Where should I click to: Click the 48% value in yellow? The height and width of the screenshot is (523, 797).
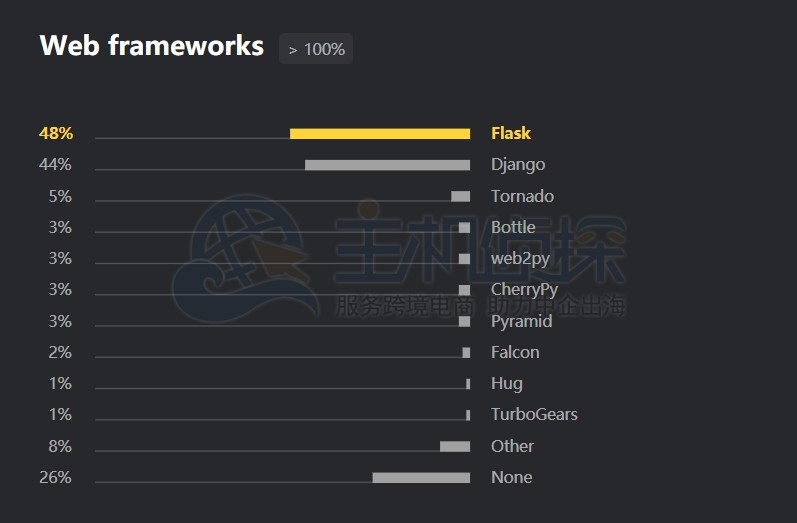56,133
